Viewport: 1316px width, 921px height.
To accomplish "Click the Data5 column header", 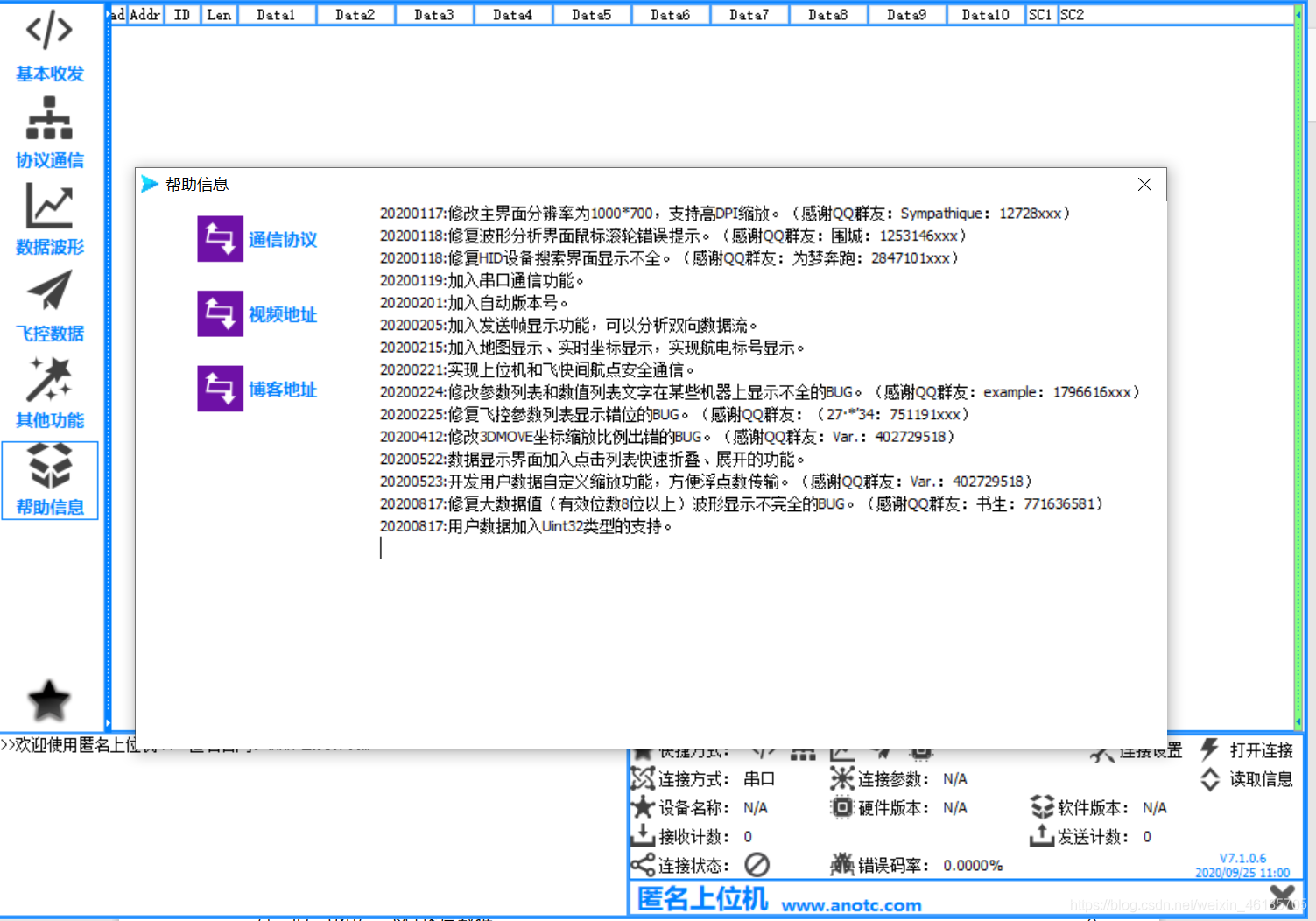I will tap(592, 15).
